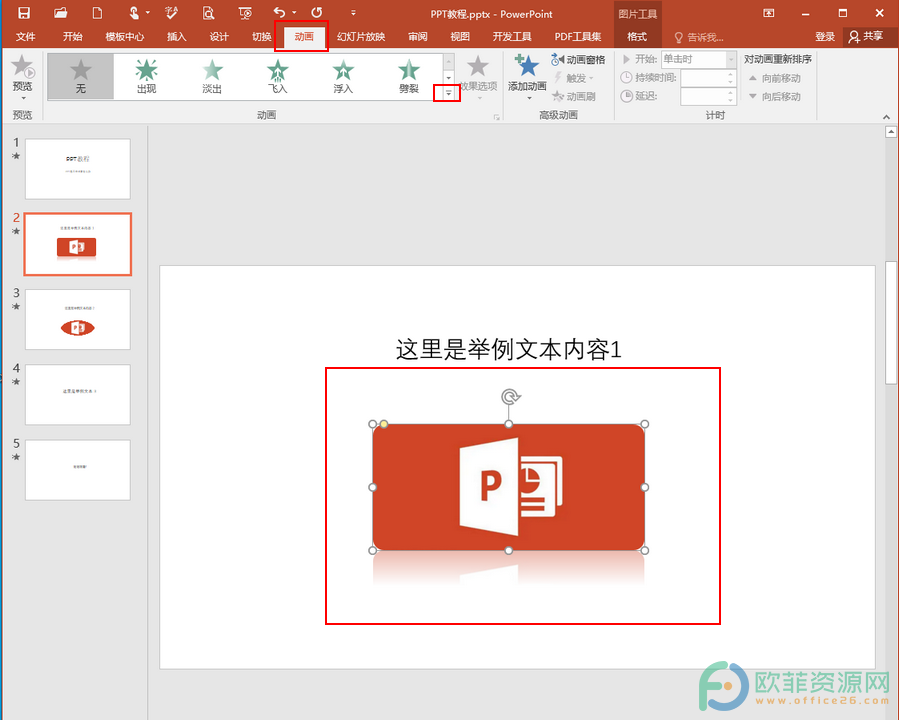Switch to the PDF工具集 tab

click(x=577, y=37)
